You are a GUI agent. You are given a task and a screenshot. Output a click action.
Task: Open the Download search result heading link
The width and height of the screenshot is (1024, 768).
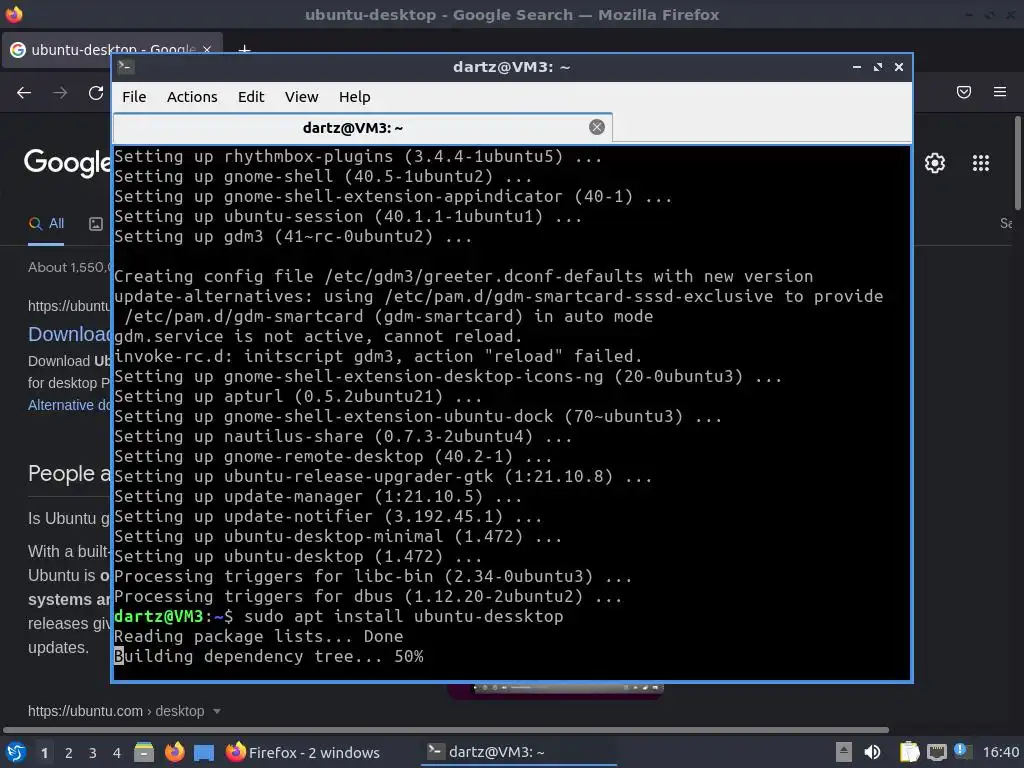coord(69,334)
